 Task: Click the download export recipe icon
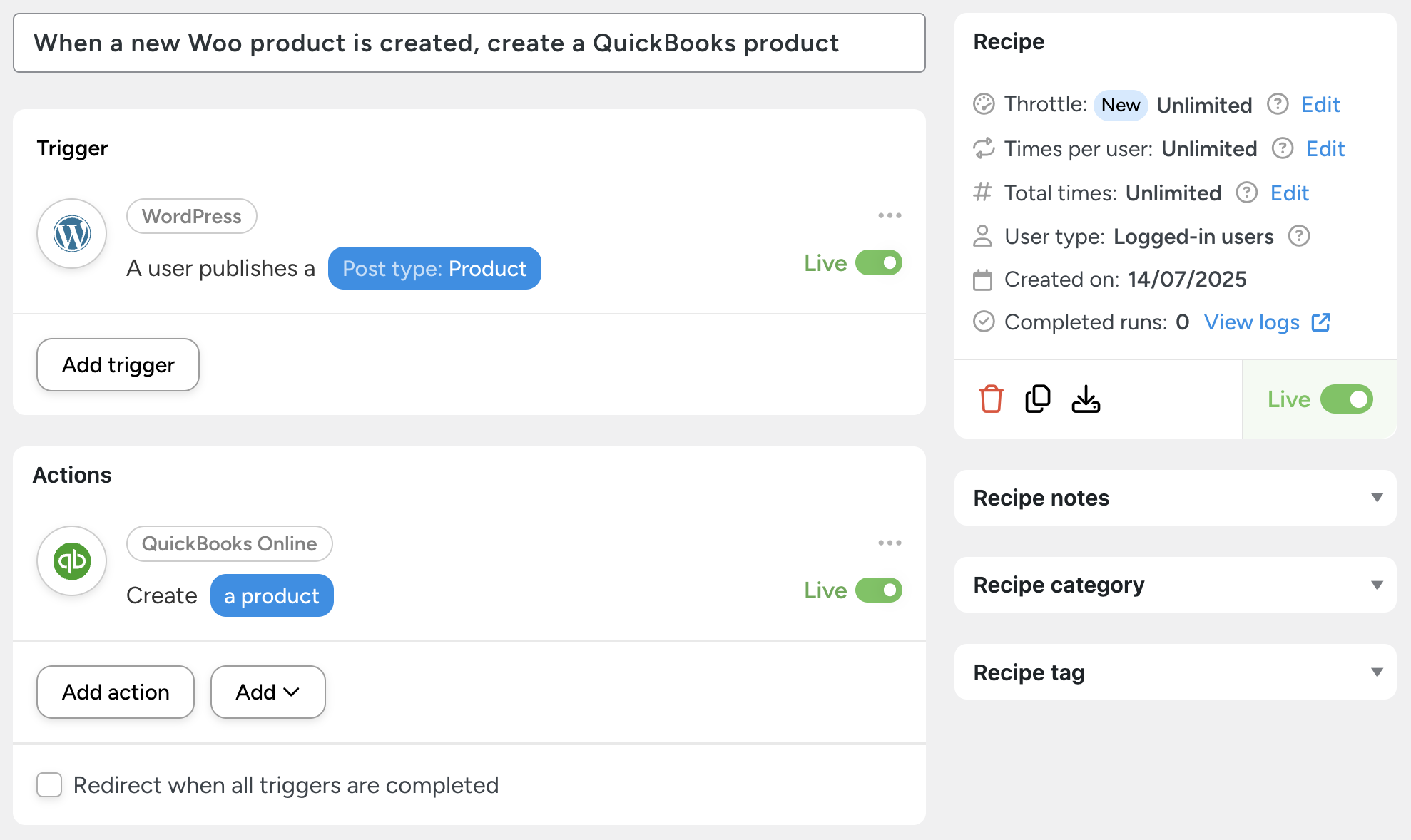click(1086, 399)
